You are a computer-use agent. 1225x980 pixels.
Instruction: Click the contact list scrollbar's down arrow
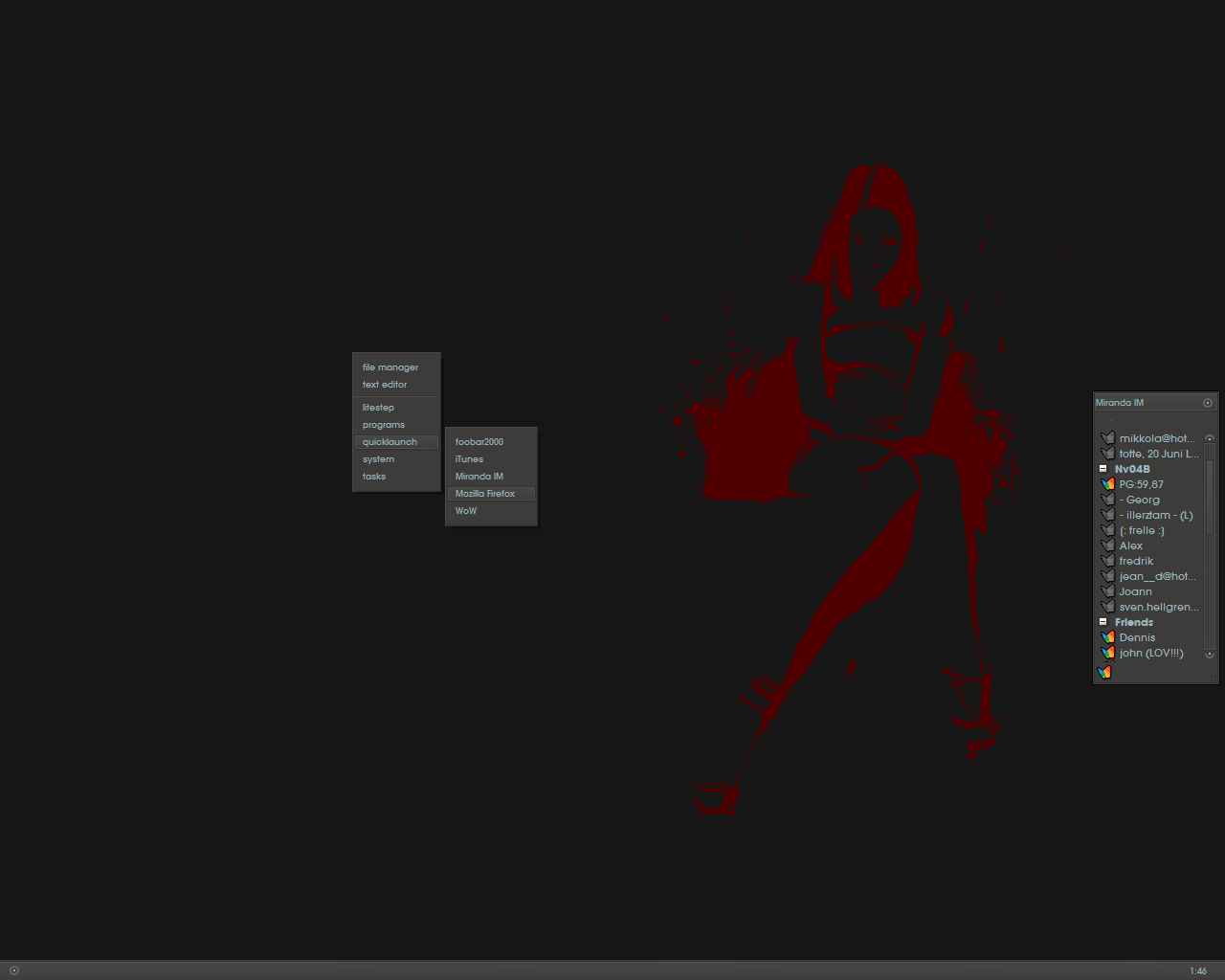(x=1210, y=655)
